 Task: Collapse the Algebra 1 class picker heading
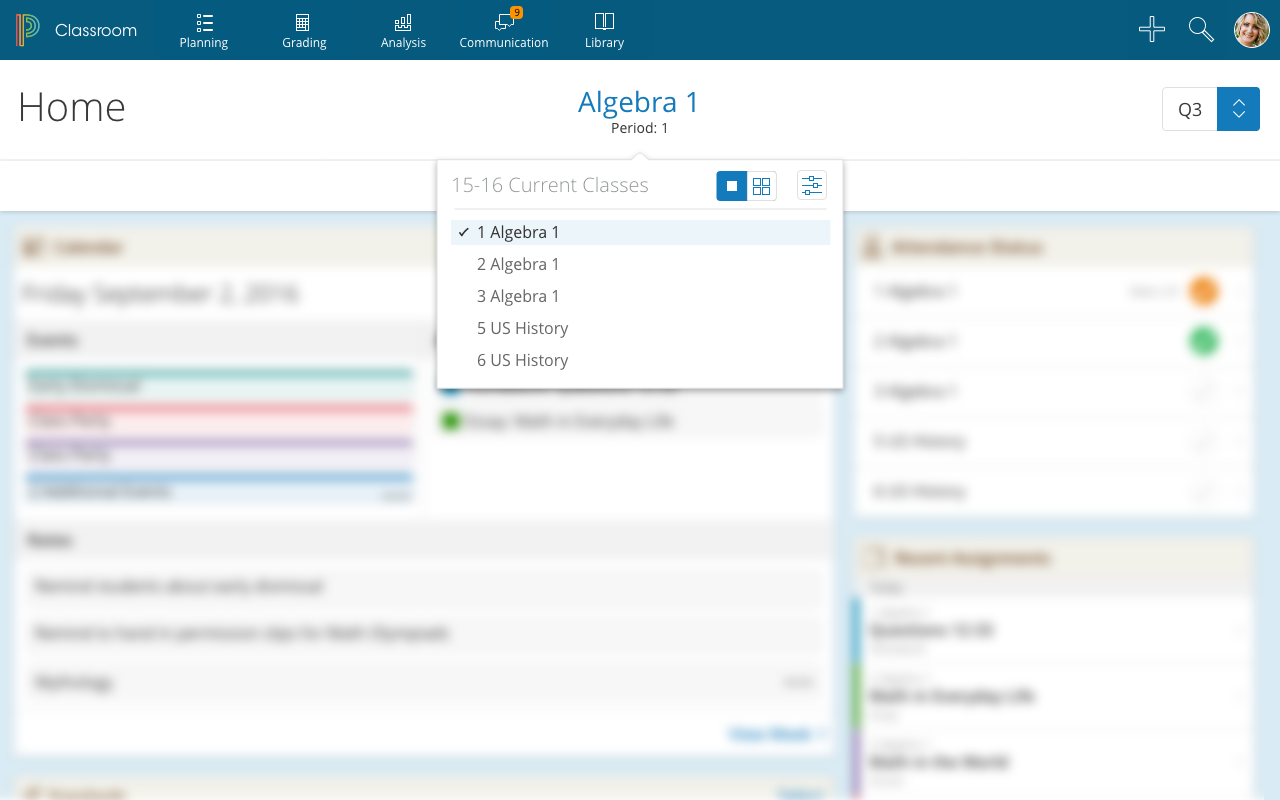pos(639,103)
